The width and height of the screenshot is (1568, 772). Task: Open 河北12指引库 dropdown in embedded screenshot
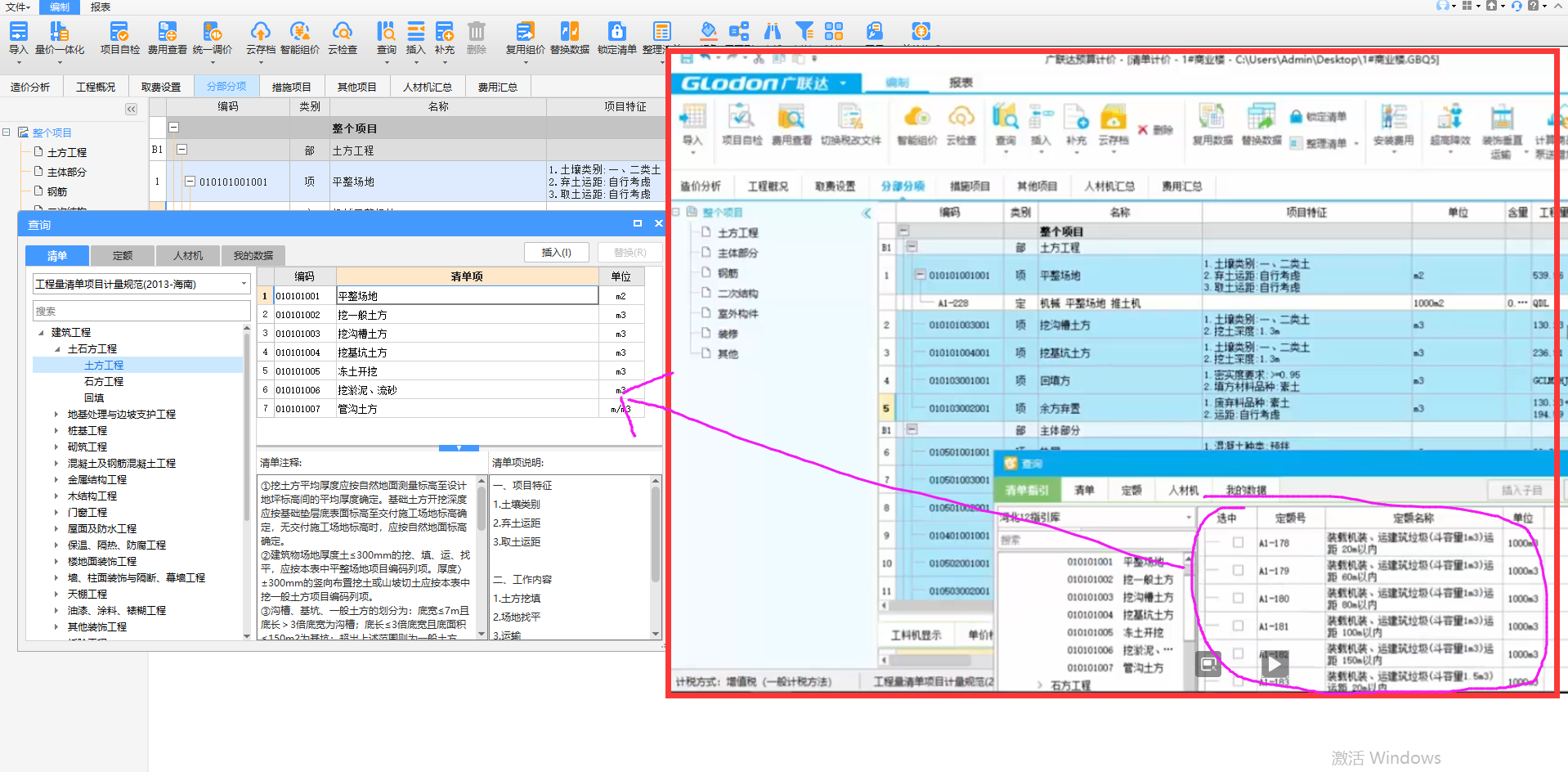(x=1188, y=518)
